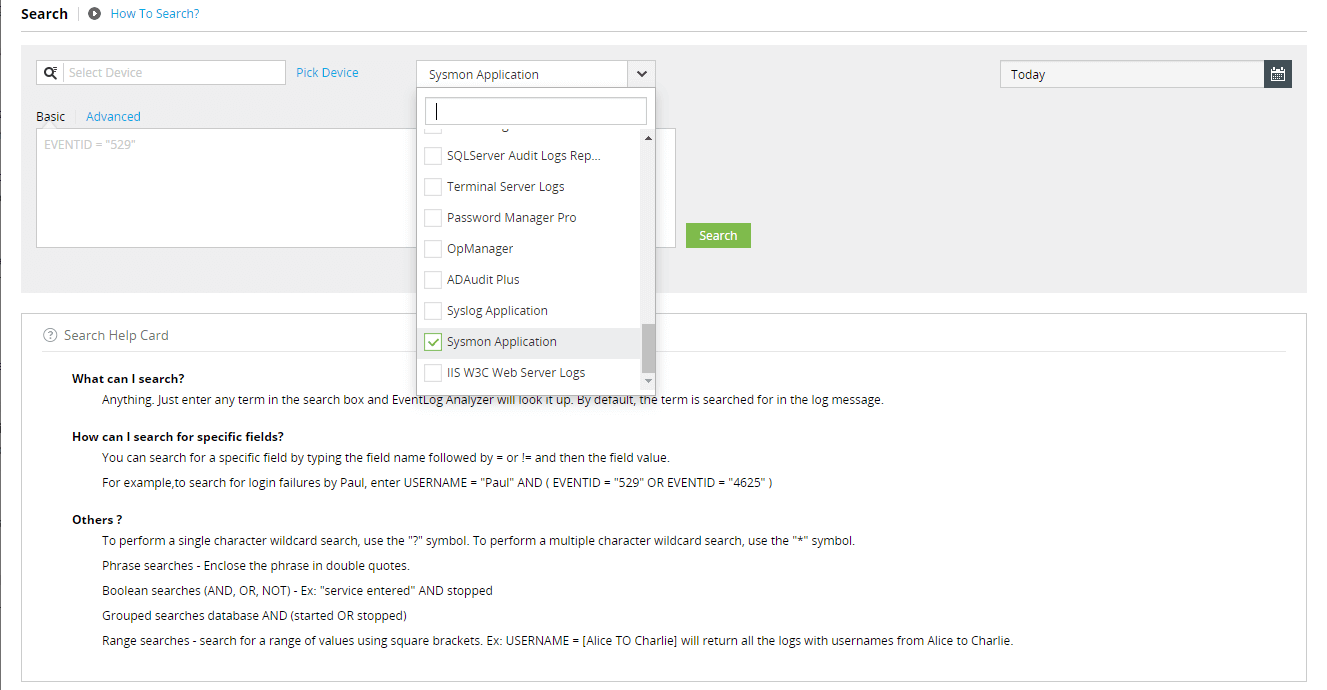
Task: Open the log type dropdown arrow
Action: (x=641, y=73)
